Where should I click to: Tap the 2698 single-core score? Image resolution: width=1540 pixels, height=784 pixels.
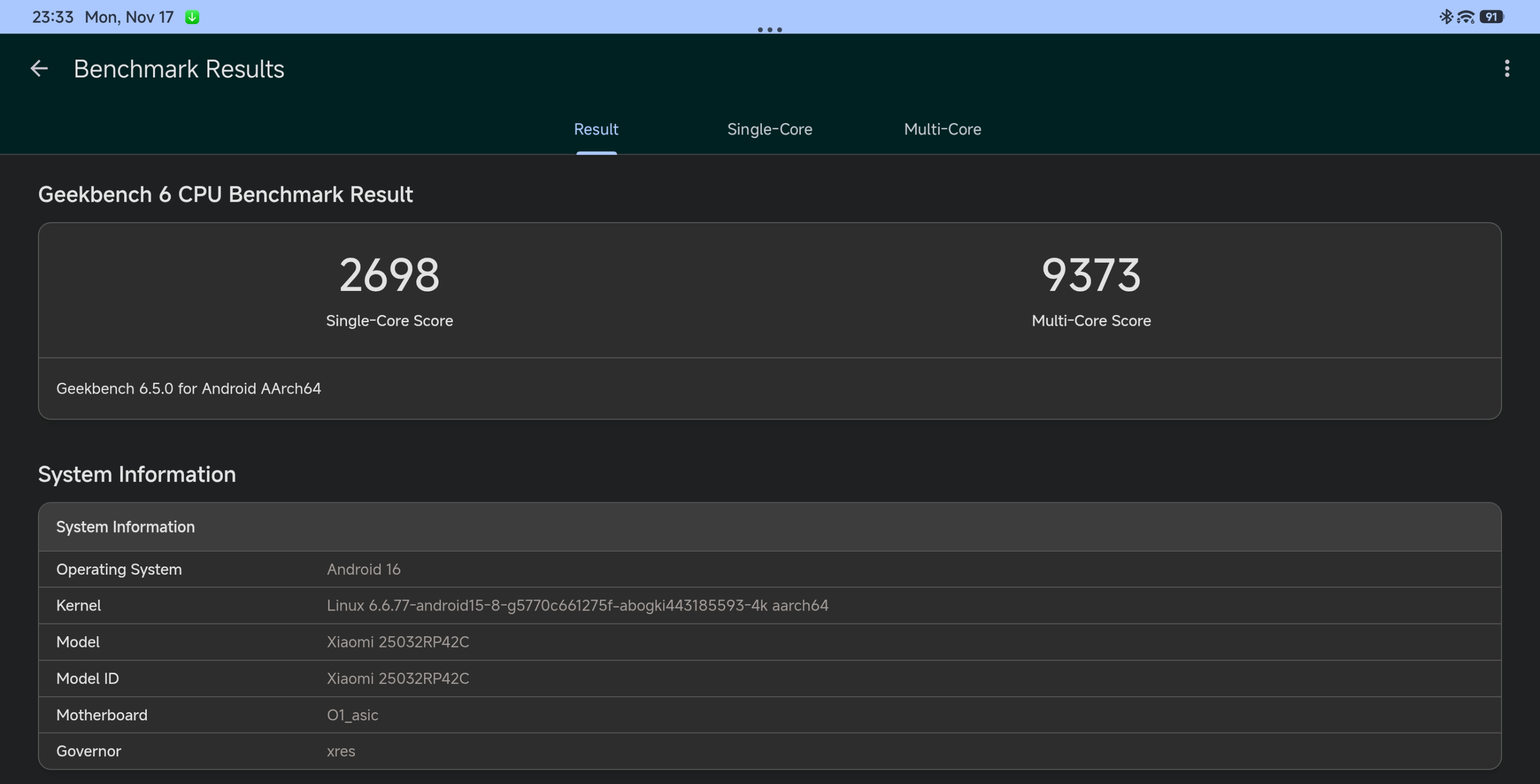[x=389, y=276]
